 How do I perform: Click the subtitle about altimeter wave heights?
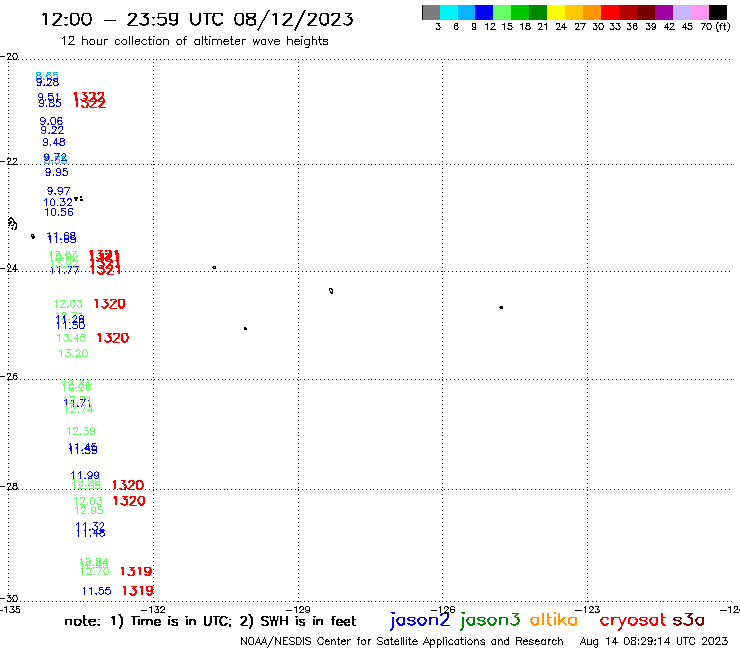click(194, 41)
